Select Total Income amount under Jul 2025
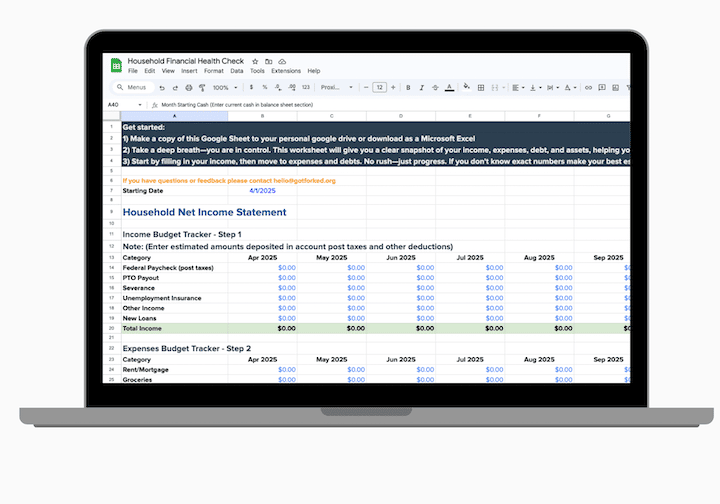This screenshot has width=720, height=504. click(x=470, y=328)
